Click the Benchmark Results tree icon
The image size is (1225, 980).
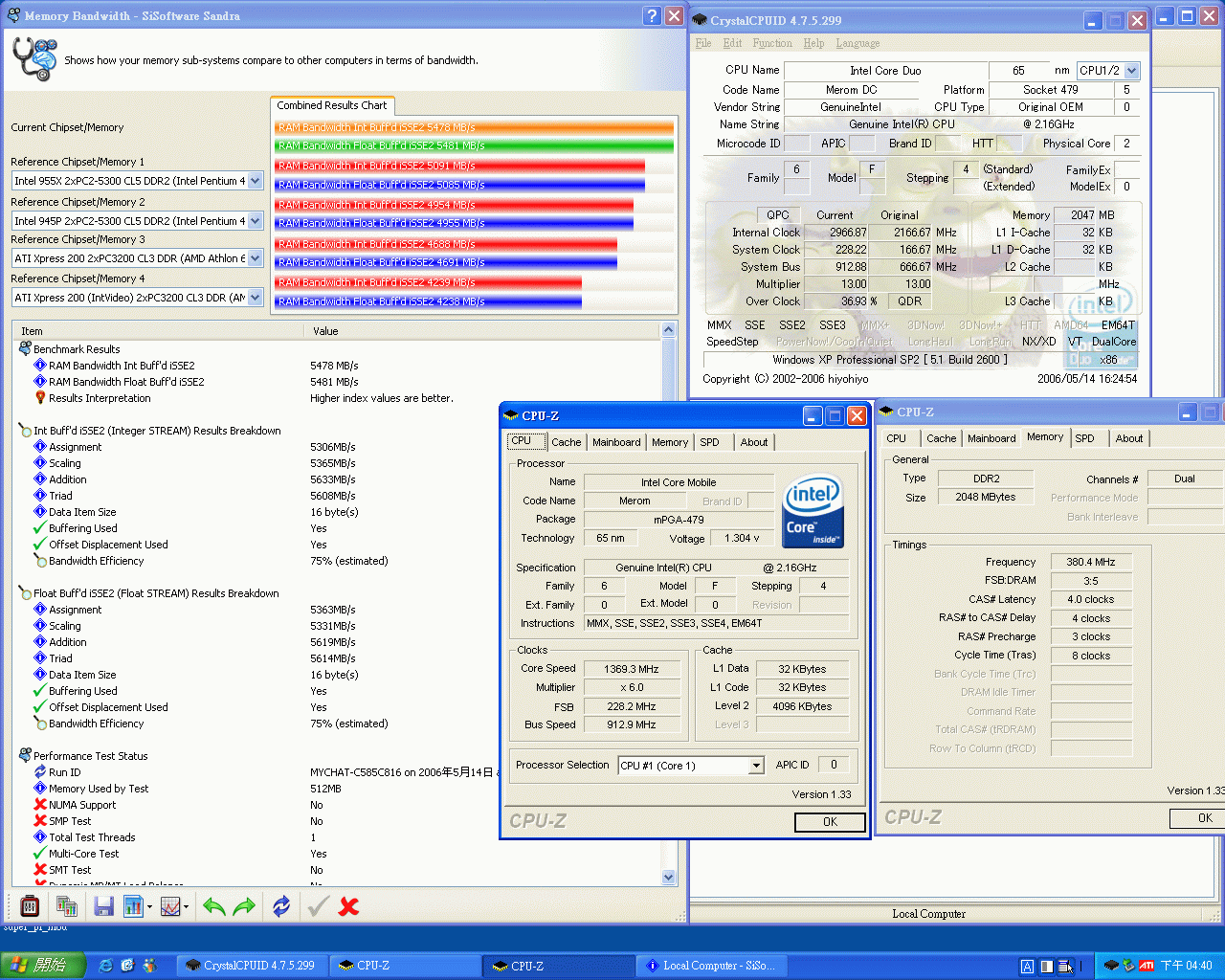click(25, 348)
